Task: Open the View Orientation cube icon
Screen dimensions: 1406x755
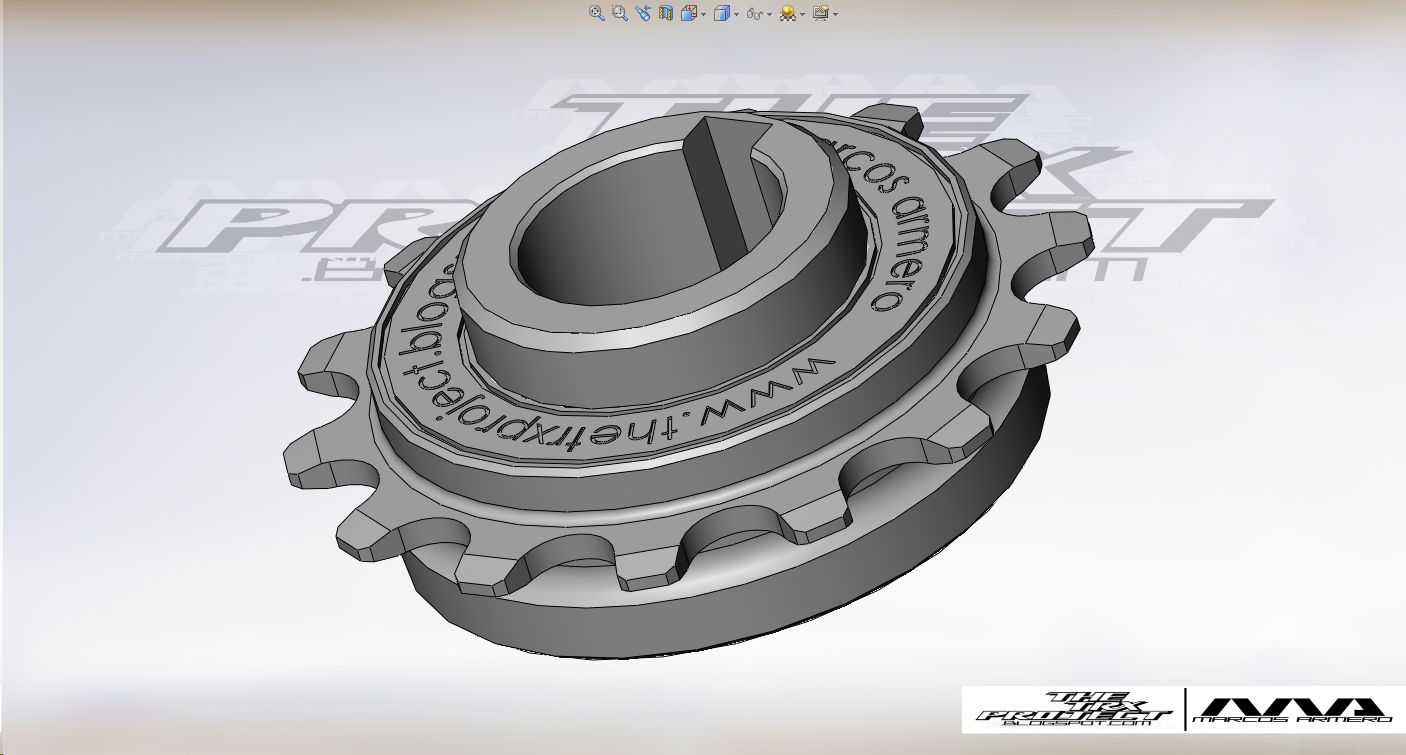Action: pyautogui.click(x=689, y=13)
